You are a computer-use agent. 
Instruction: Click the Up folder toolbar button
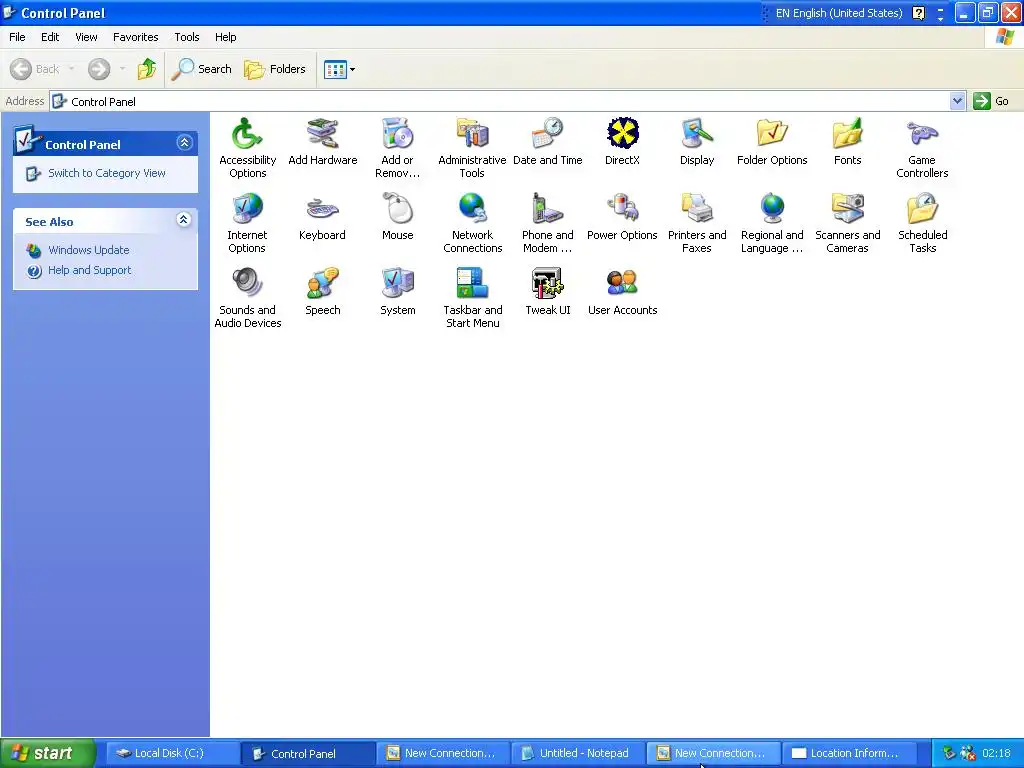tap(146, 69)
